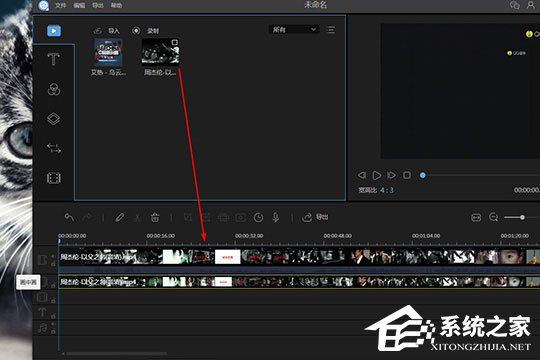The width and height of the screenshot is (540, 360).
Task: Click the 导入 import button
Action: coord(107,31)
